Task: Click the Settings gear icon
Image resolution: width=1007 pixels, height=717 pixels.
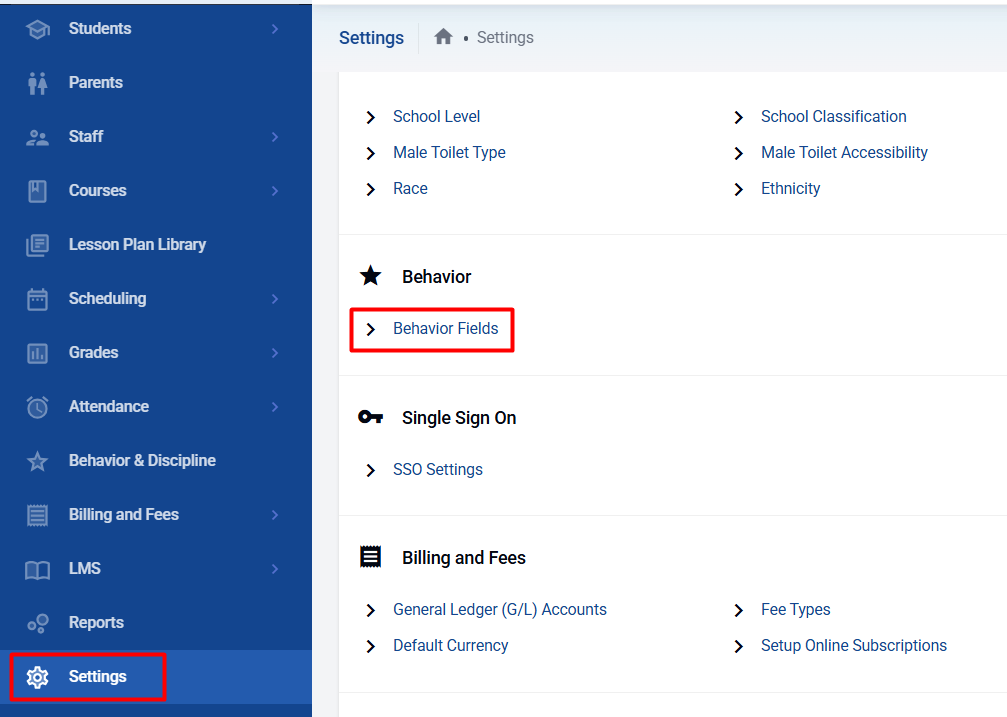Action: tap(37, 677)
